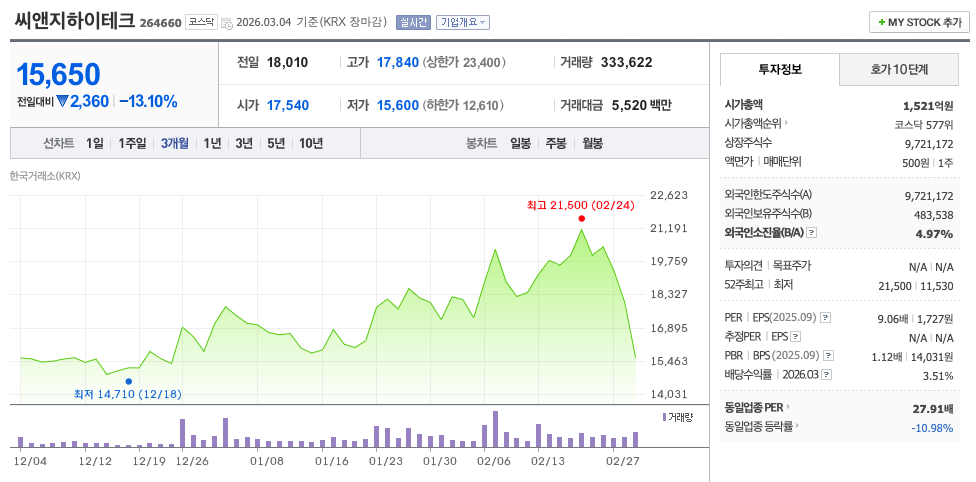Click the 목표주가 link
The width and height of the screenshot is (976, 482).
click(792, 266)
